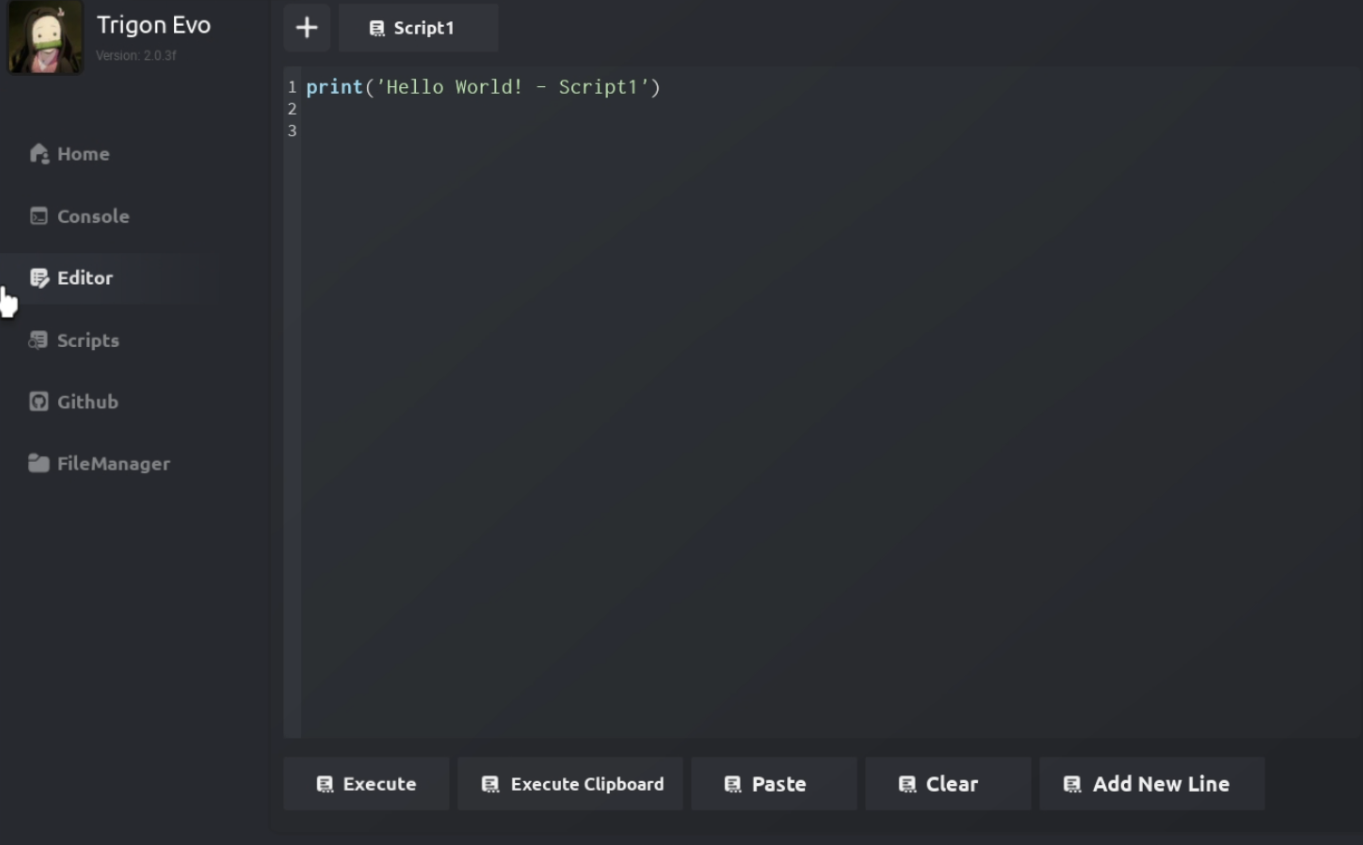Open the FileManager folder icon

pyautogui.click(x=38, y=464)
